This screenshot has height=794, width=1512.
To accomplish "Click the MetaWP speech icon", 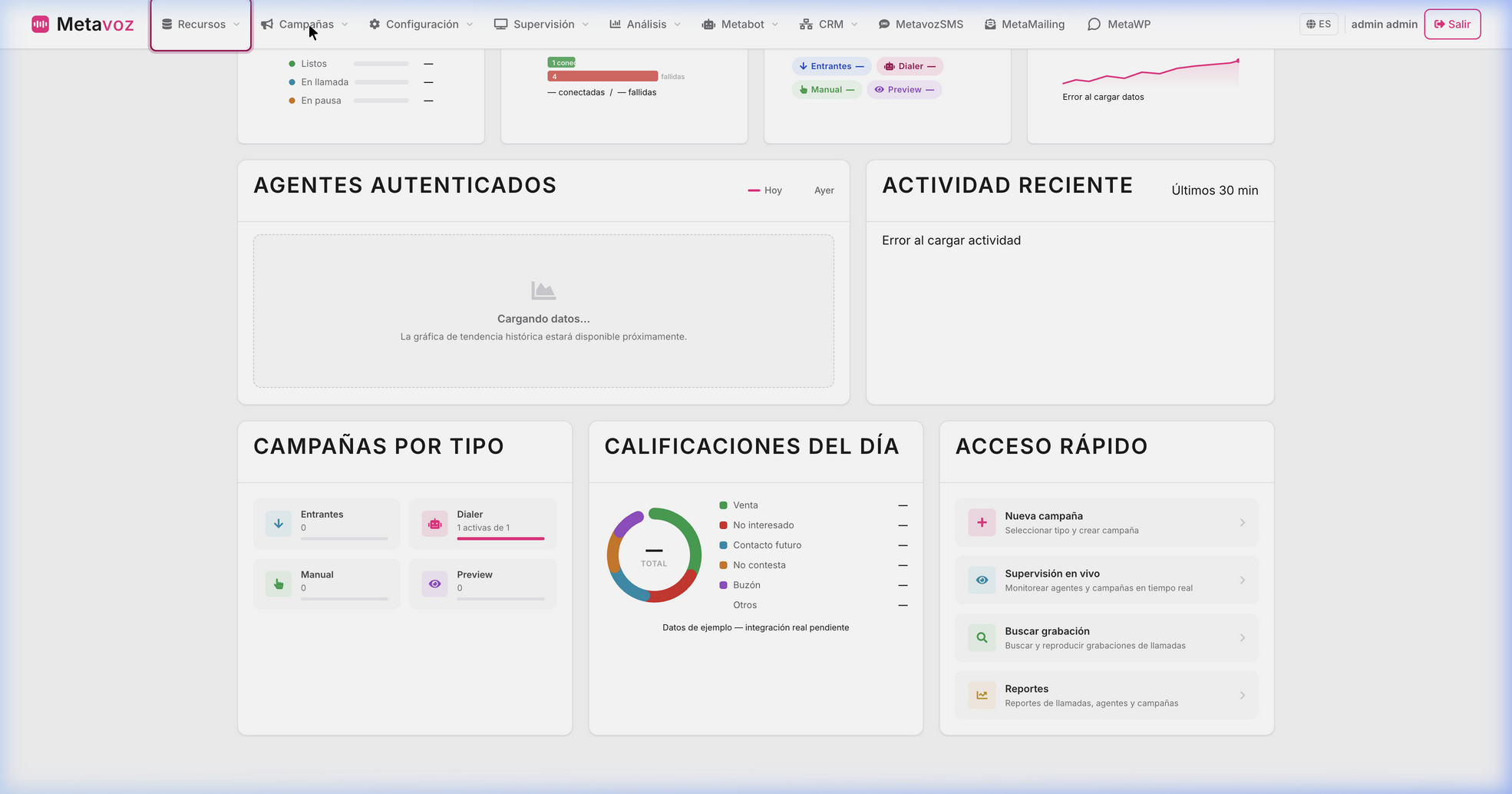I will click(x=1094, y=25).
